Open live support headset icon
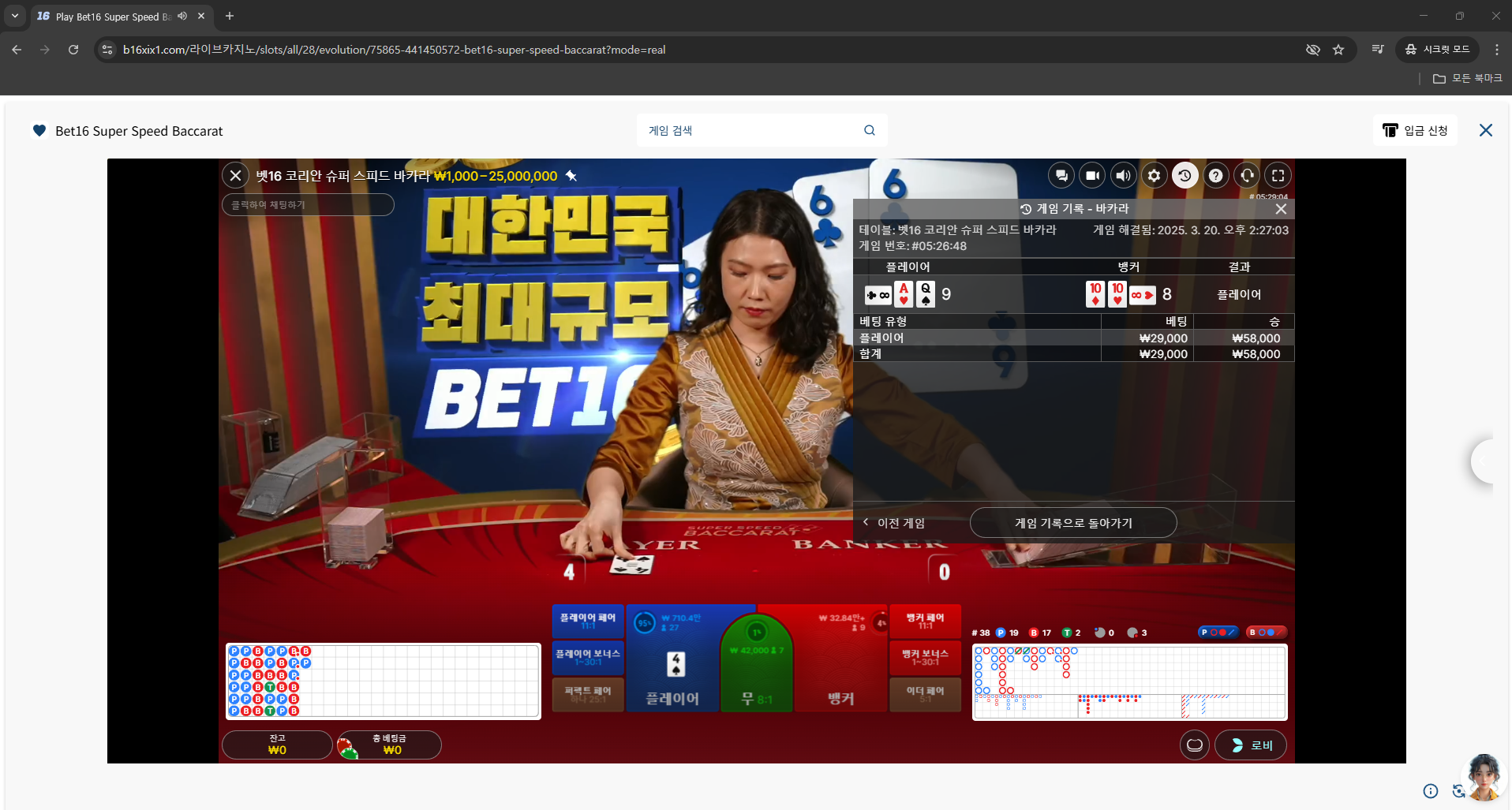This screenshot has height=810, width=1512. 1247,176
